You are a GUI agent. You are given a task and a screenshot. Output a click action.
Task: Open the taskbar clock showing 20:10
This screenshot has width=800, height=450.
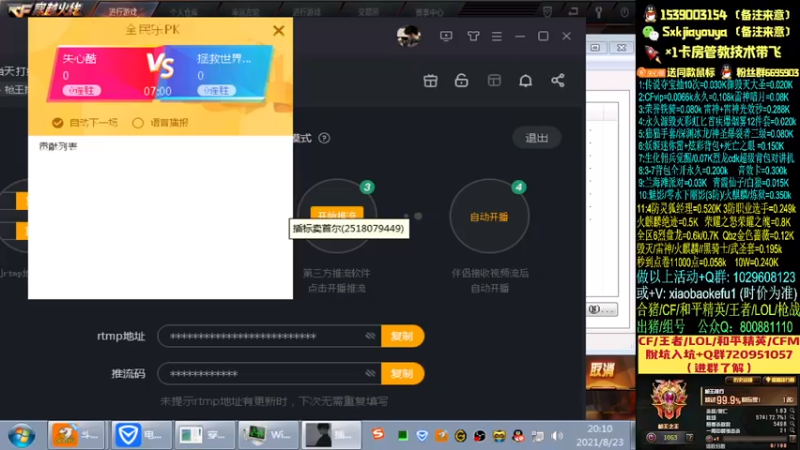[600, 435]
